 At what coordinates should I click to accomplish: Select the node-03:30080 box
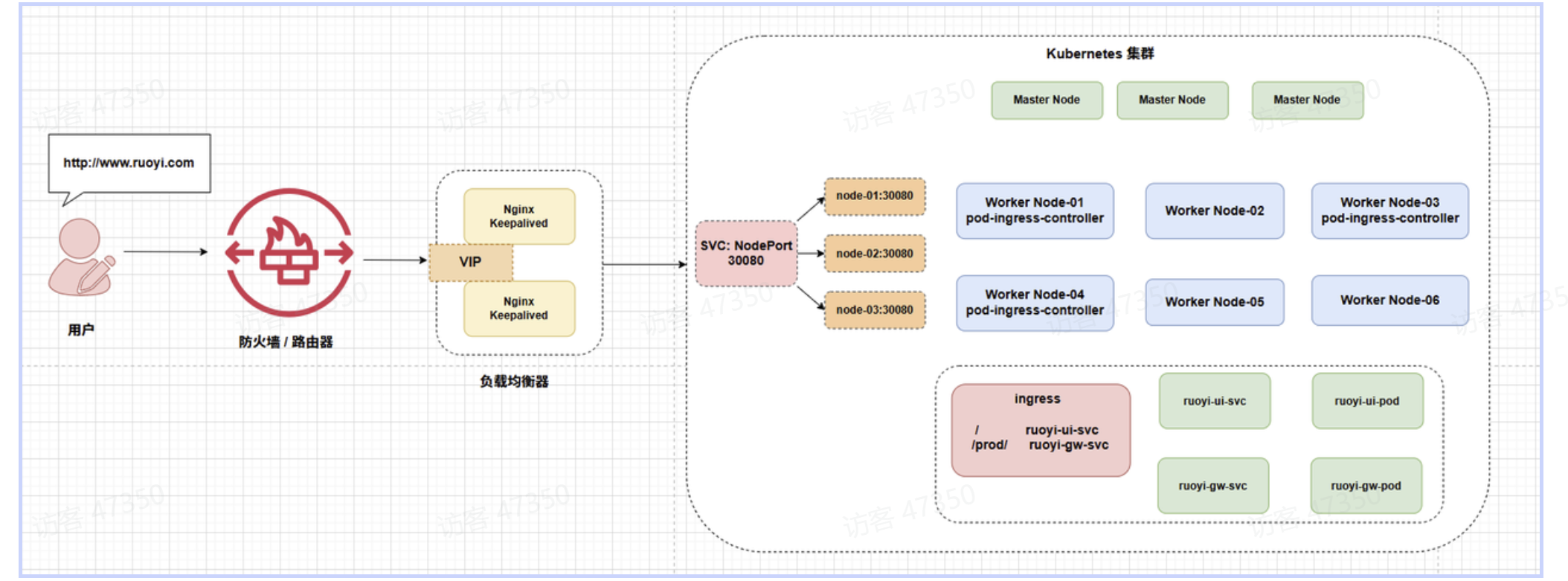click(875, 310)
